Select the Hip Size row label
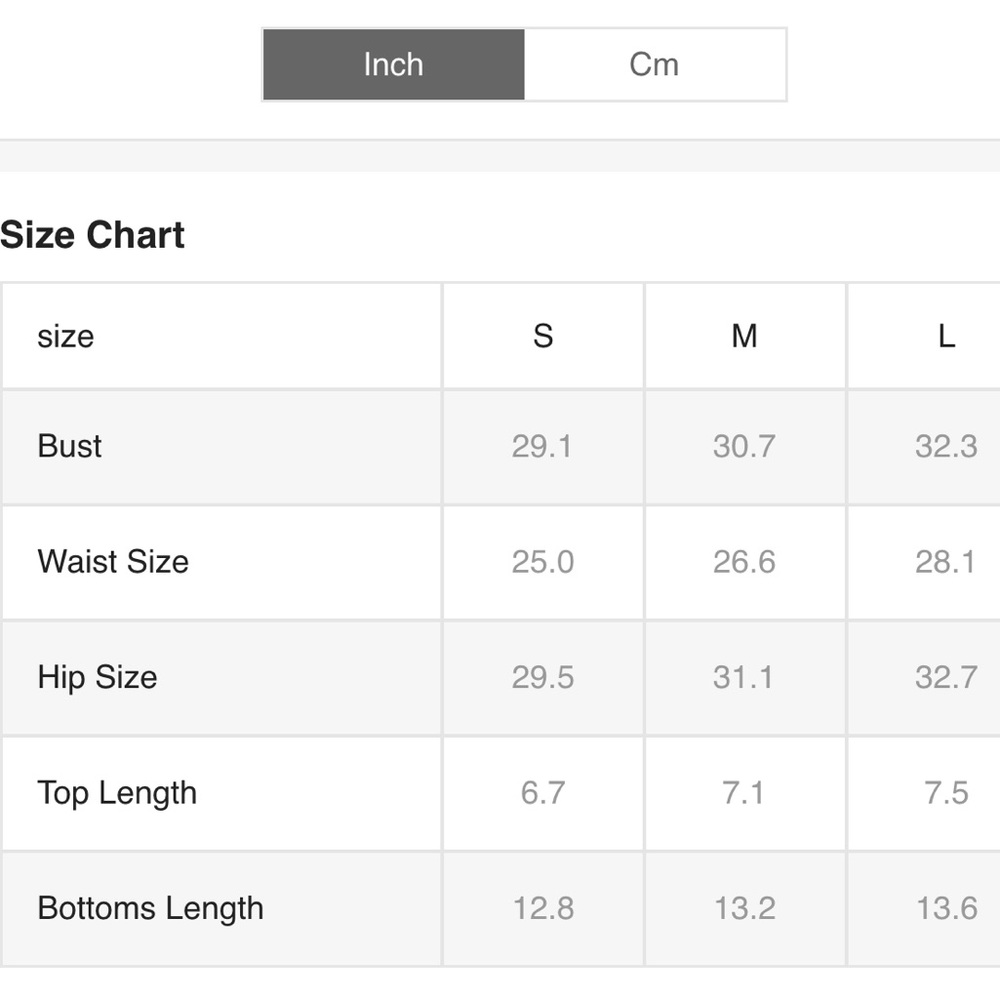This screenshot has height=1000, width=1000. pyautogui.click(x=97, y=677)
